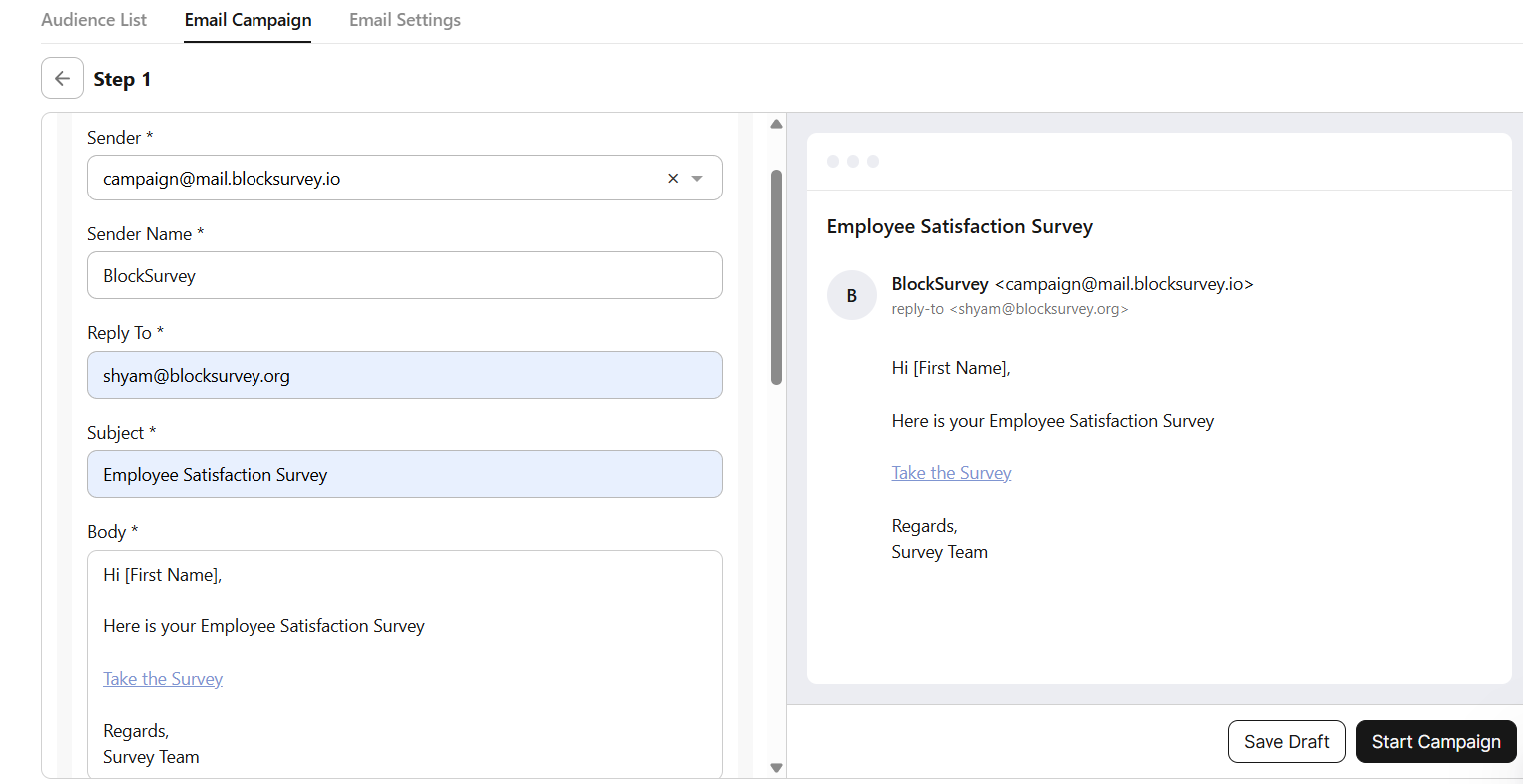The image size is (1523, 784).
Task: Click Take the Survey link in the body editor
Action: click(x=163, y=679)
